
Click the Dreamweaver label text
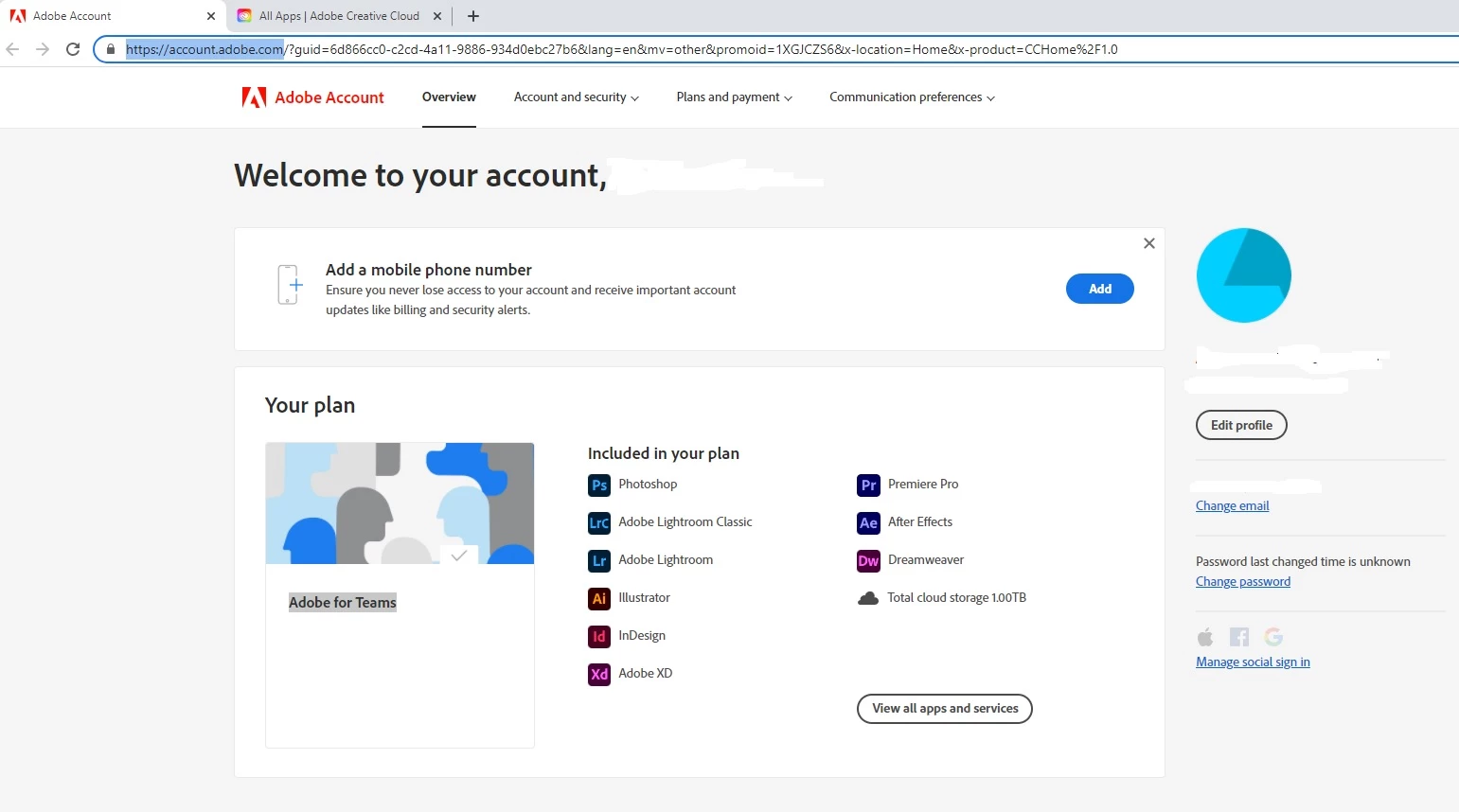[926, 560]
